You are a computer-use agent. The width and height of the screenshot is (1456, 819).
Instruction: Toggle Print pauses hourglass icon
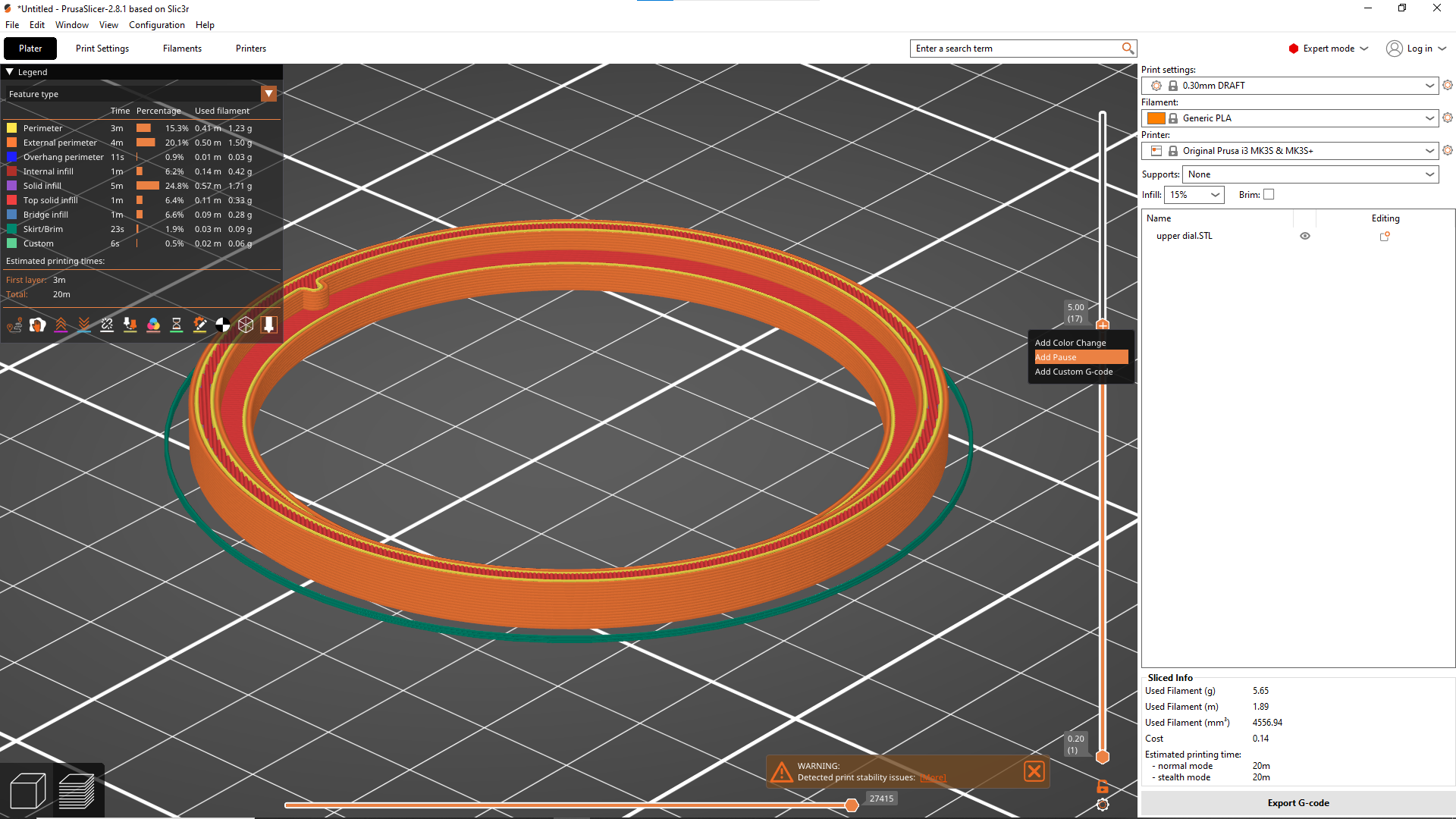[177, 325]
